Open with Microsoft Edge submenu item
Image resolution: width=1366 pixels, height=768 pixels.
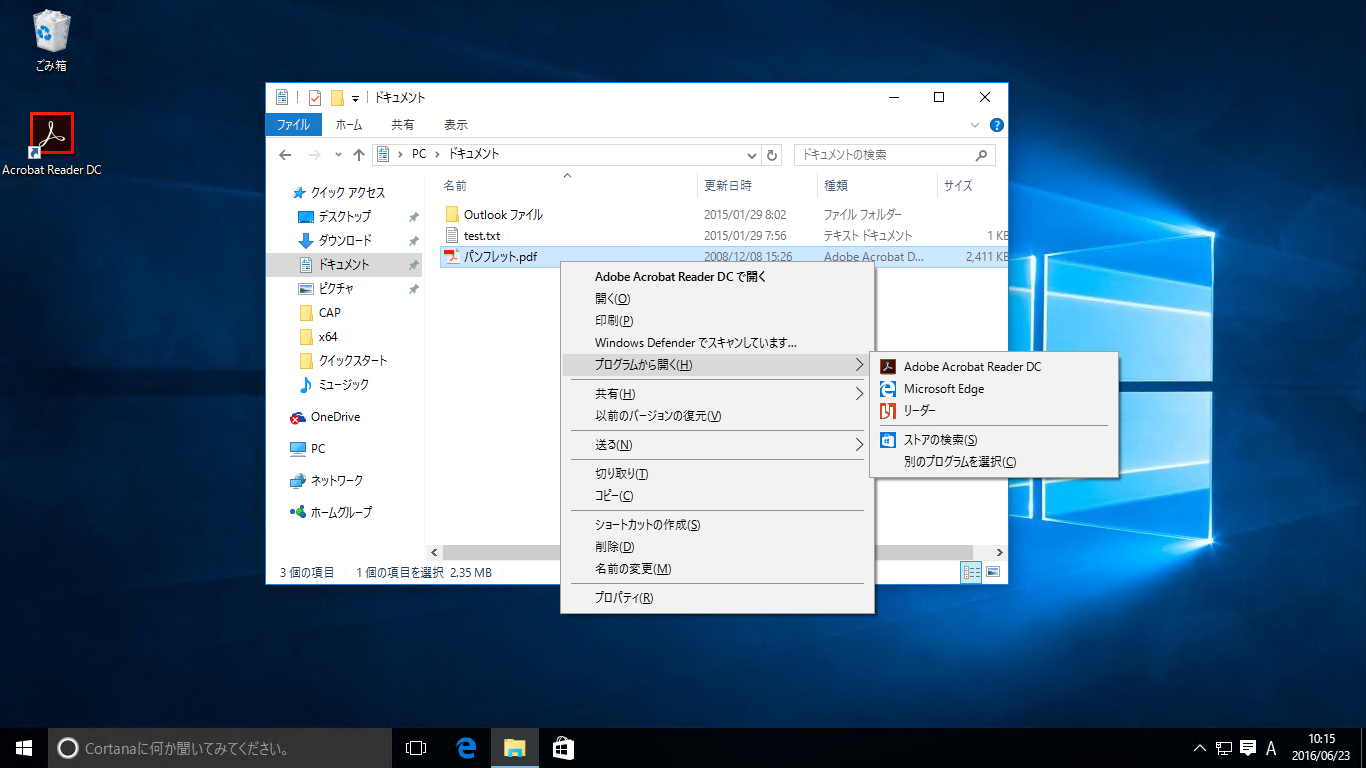[x=994, y=389]
